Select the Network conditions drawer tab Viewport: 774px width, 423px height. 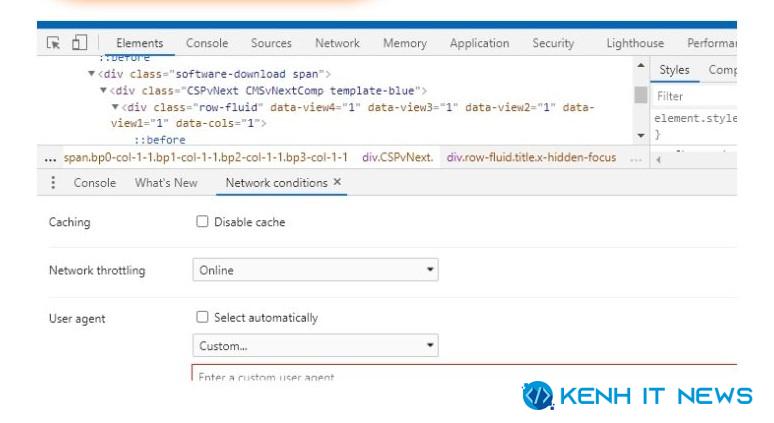click(276, 183)
